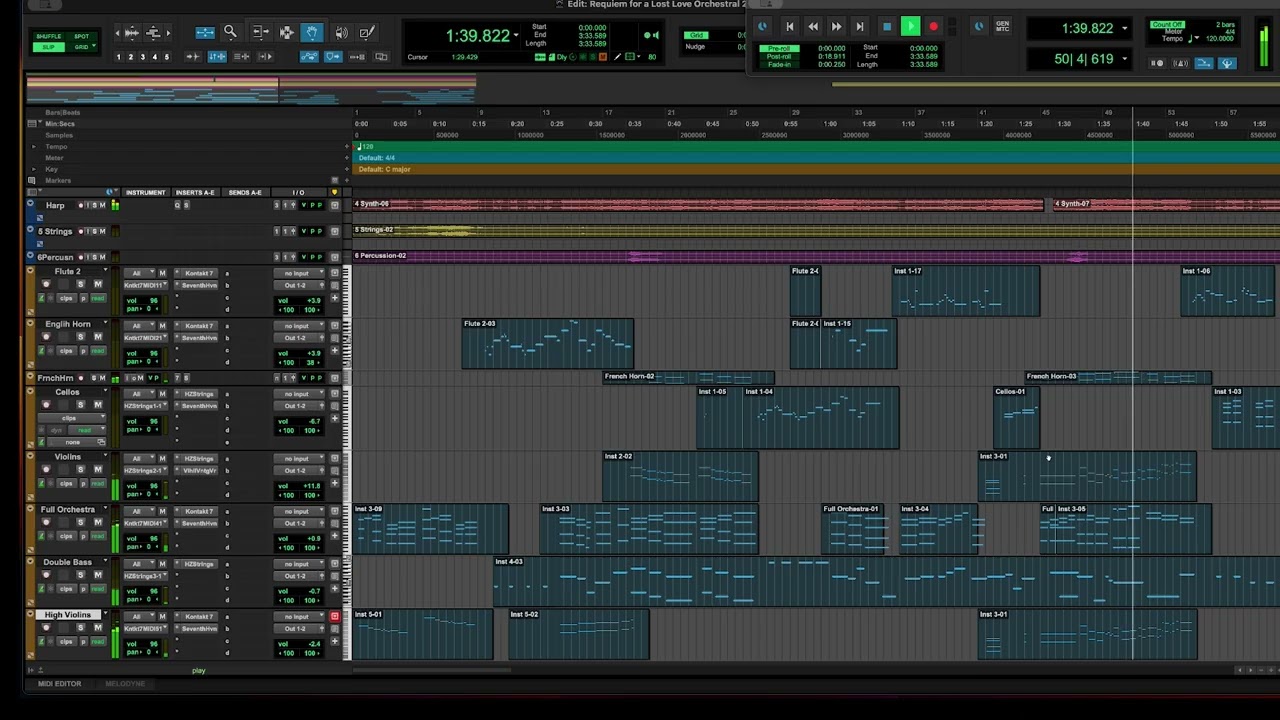Image resolution: width=1280 pixels, height=720 pixels.
Task: Toggle Fade-in in transport
Action: click(779, 65)
